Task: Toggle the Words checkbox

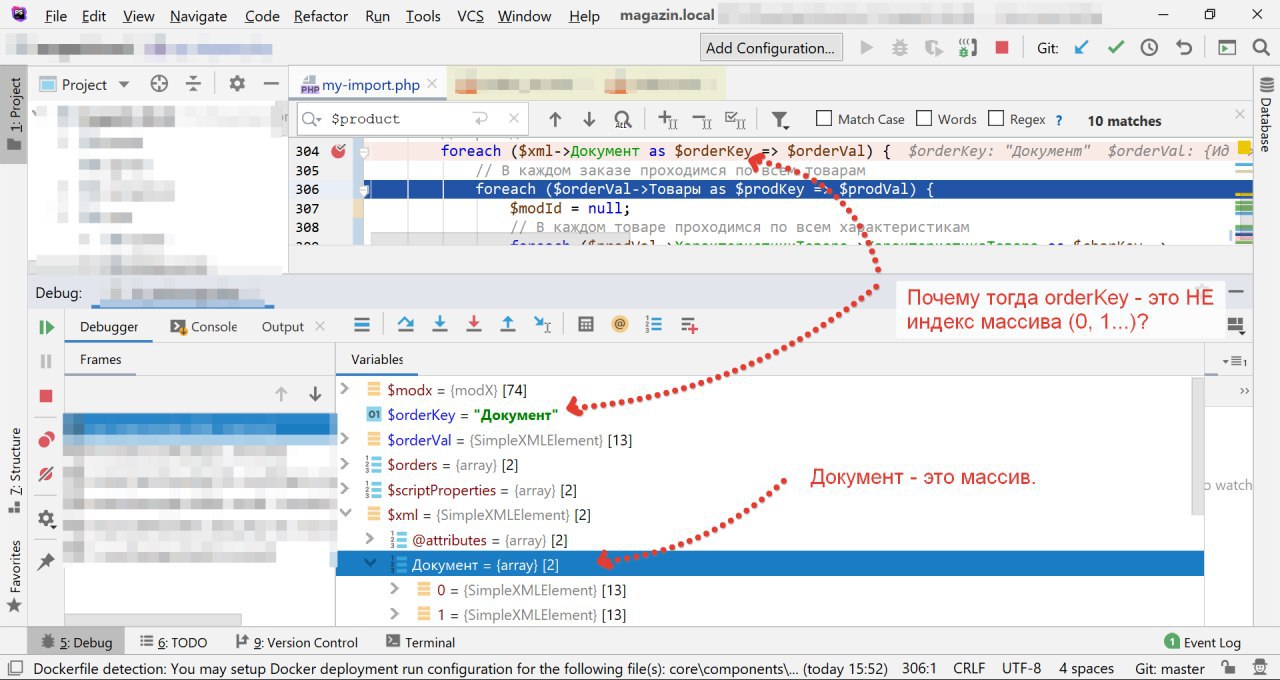Action: (924, 119)
